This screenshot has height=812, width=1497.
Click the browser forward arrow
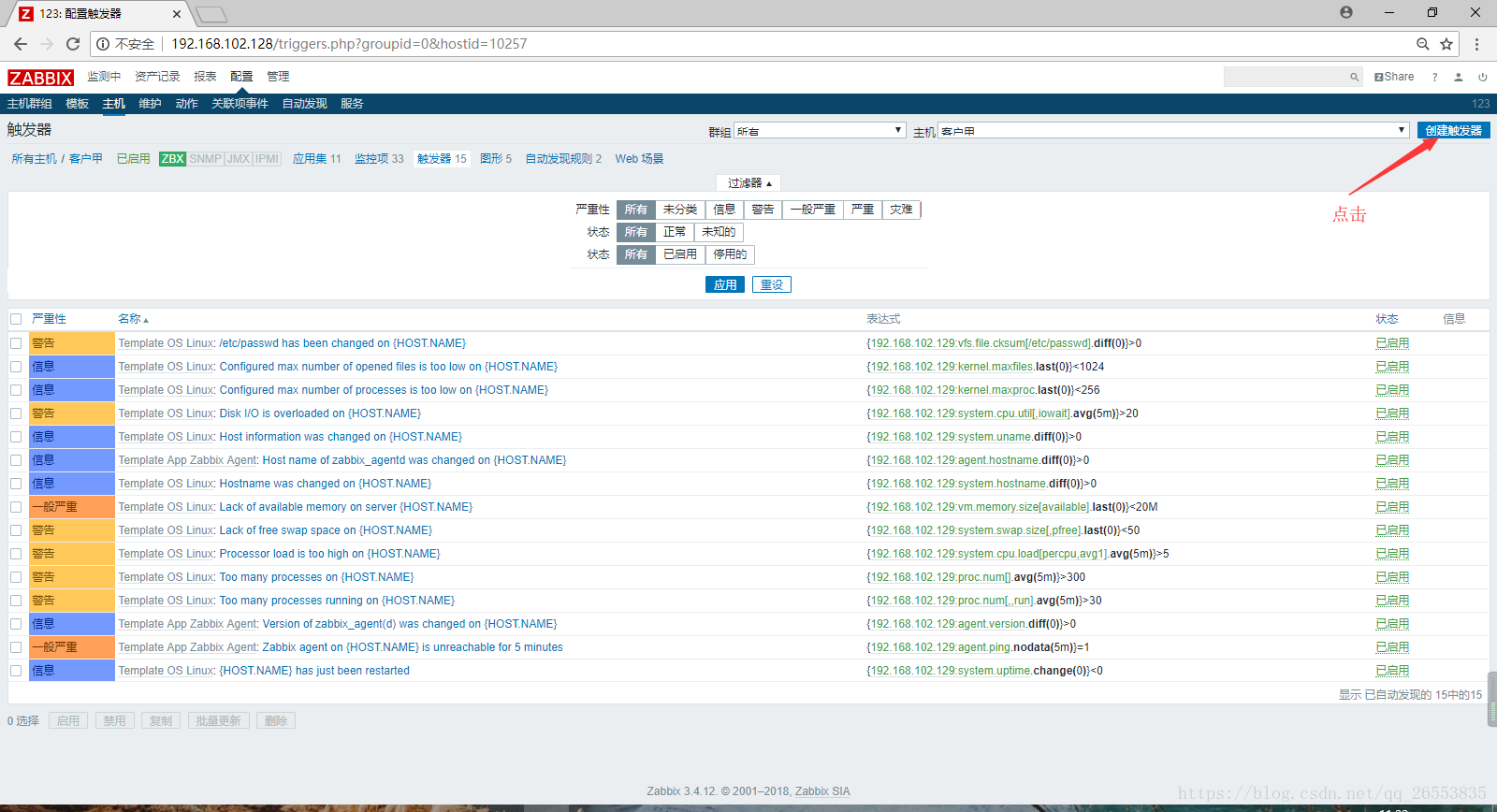[x=47, y=44]
